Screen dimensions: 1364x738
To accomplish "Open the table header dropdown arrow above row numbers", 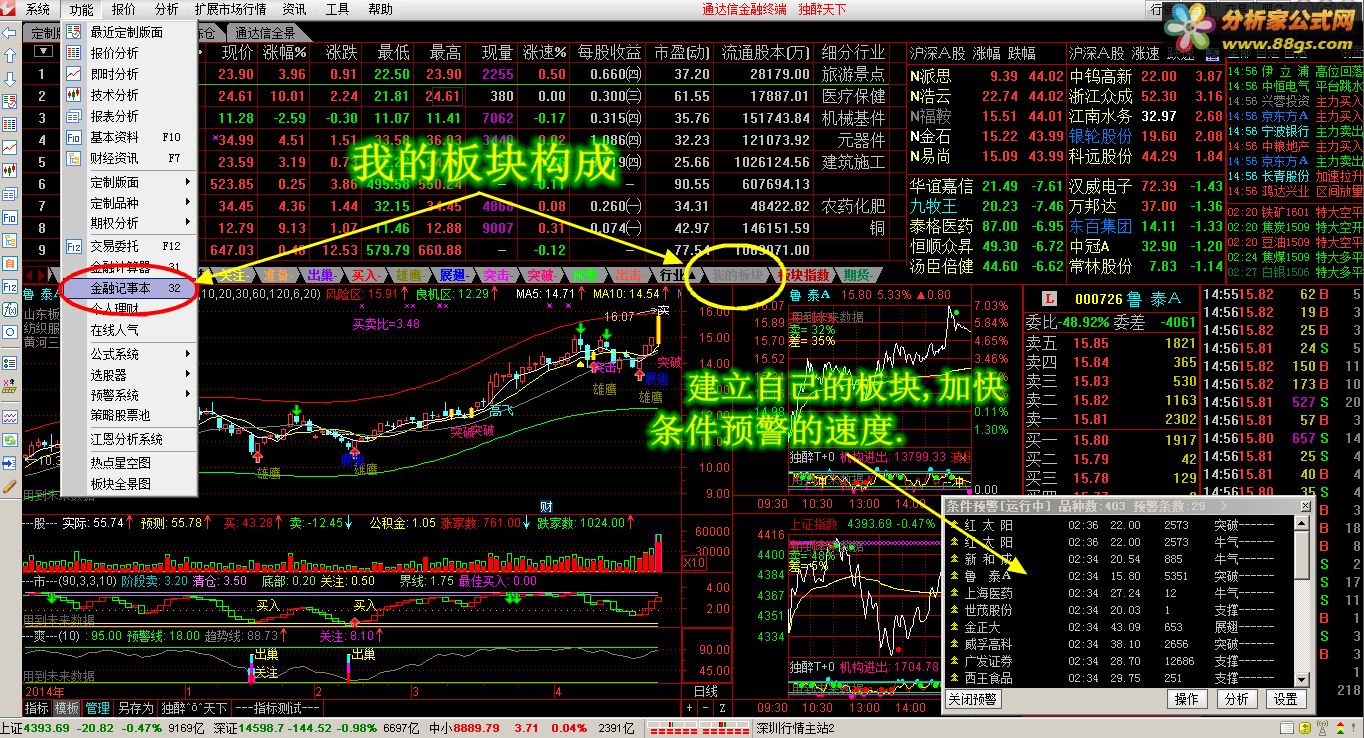I will pyautogui.click(x=42, y=52).
